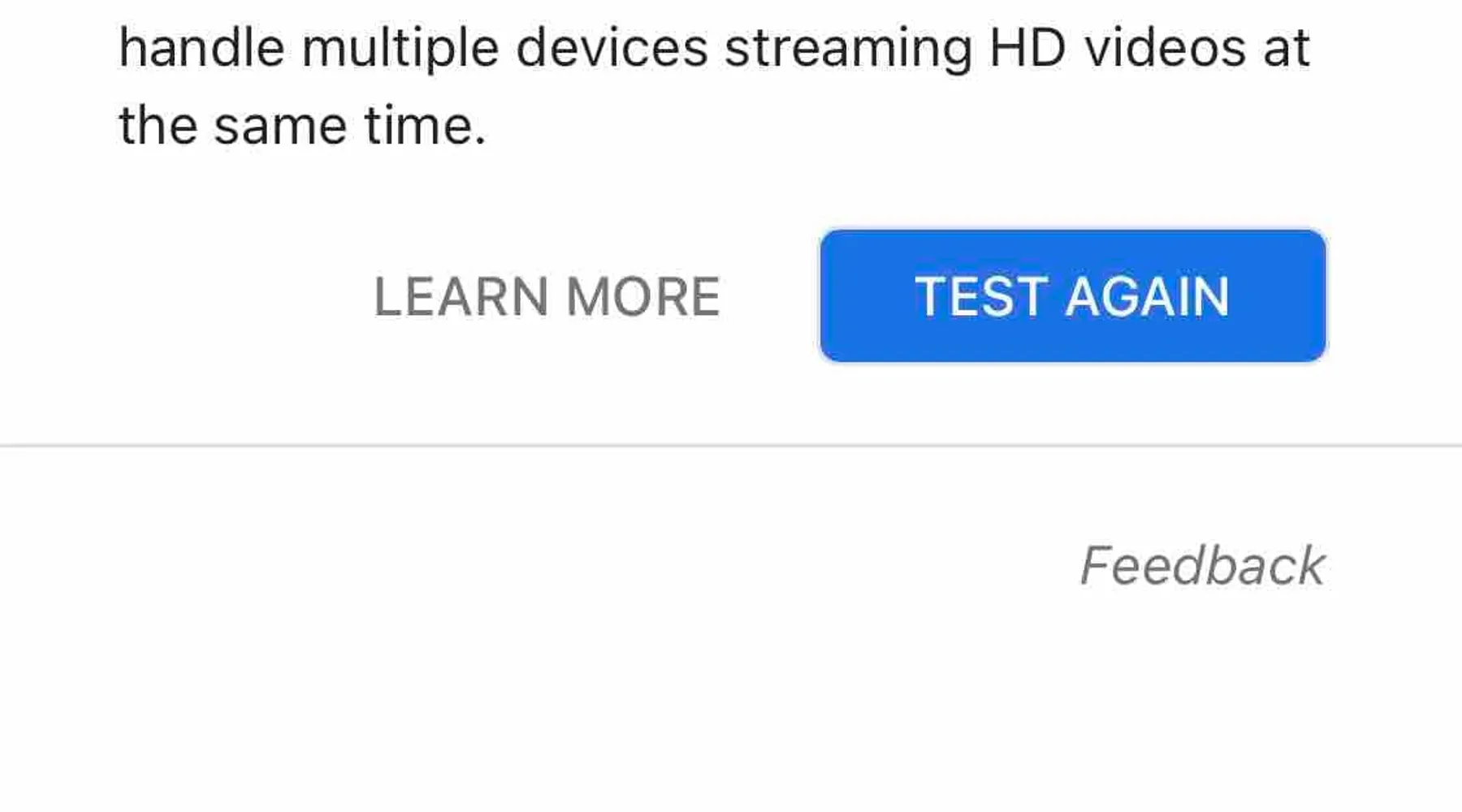Click the blank space left of LEARN MORE
Screen dimensions: 1462x812
click(203, 296)
